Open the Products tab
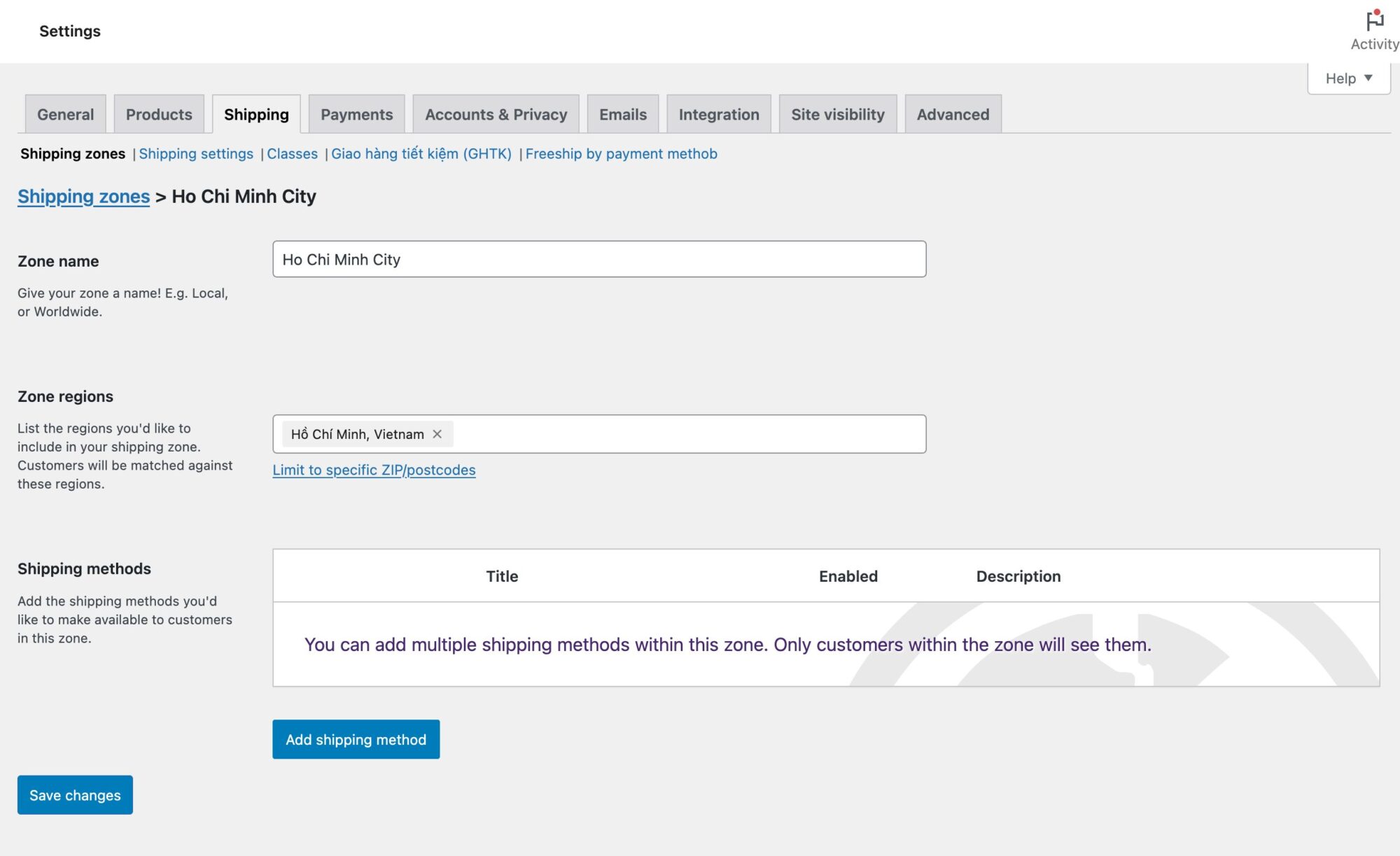The height and width of the screenshot is (856, 1400). point(159,114)
